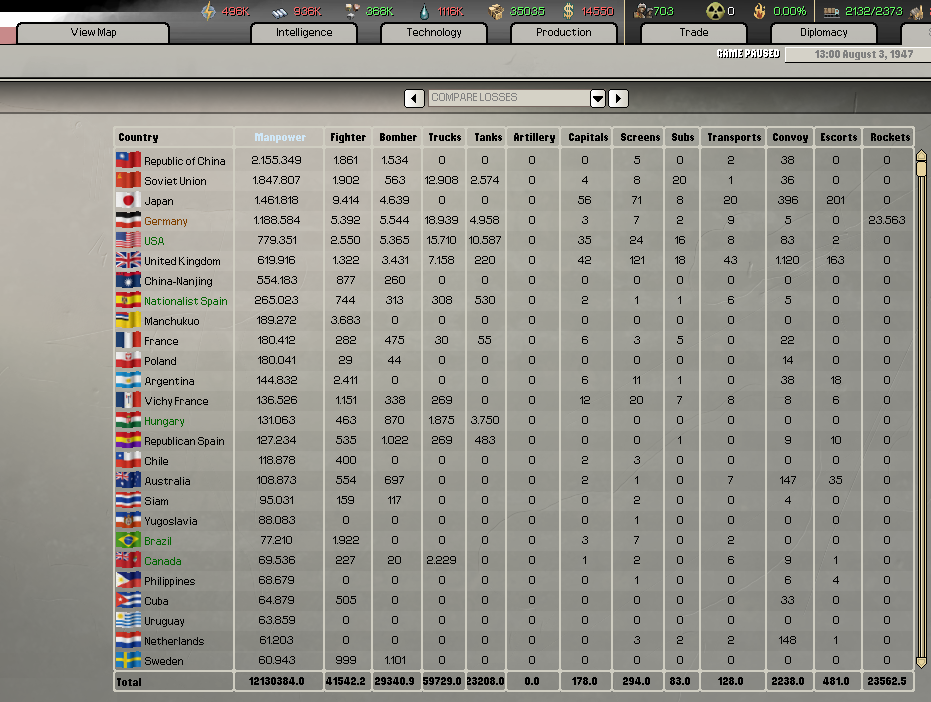The image size is (931, 702).
Task: Click the Hungary flag icon
Action: pyautogui.click(x=128, y=420)
